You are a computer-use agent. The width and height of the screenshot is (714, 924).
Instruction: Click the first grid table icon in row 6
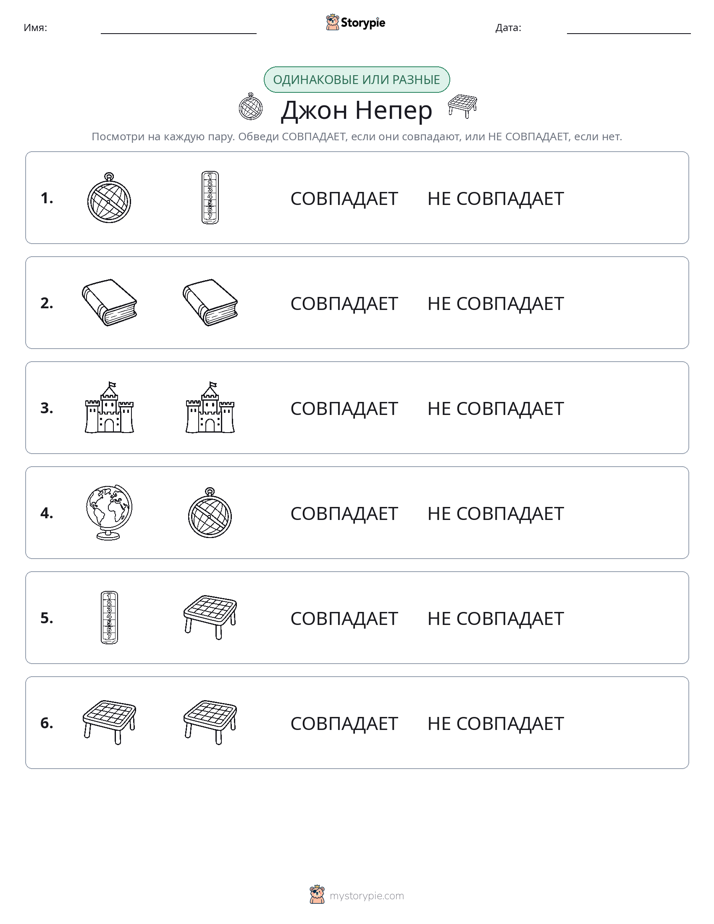[109, 722]
